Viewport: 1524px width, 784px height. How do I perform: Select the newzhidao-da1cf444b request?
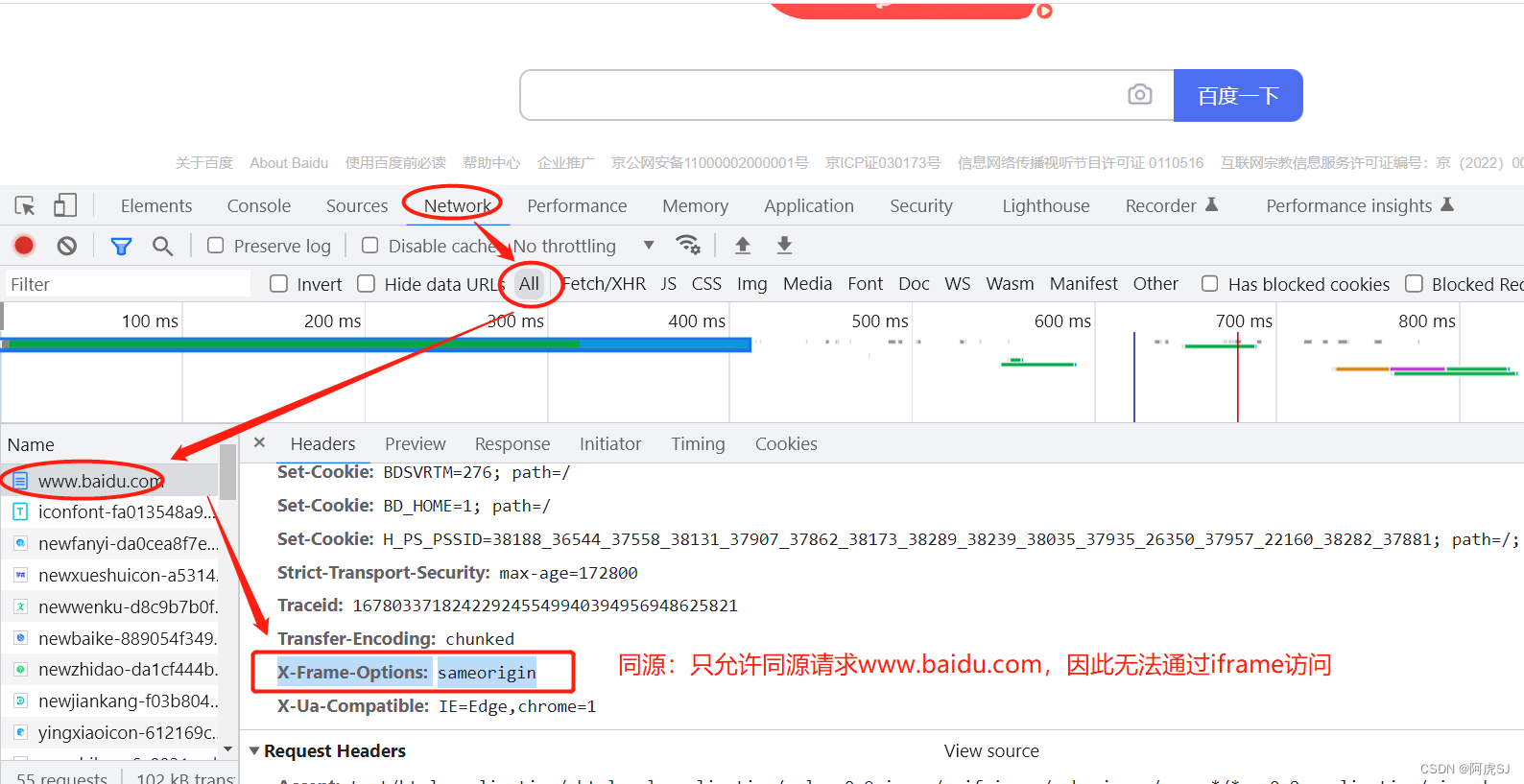click(x=110, y=670)
